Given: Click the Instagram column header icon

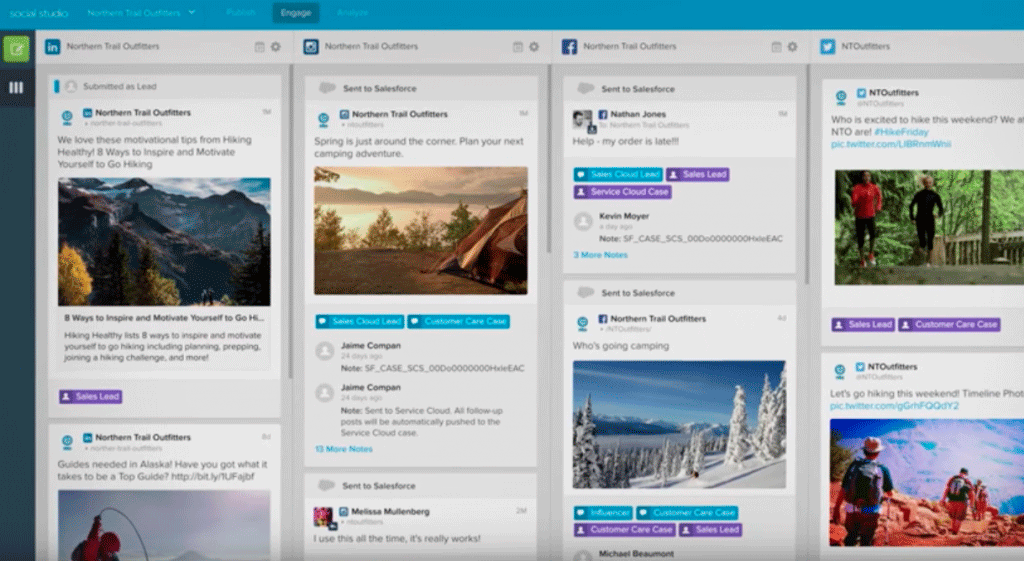Looking at the screenshot, I should pos(311,46).
